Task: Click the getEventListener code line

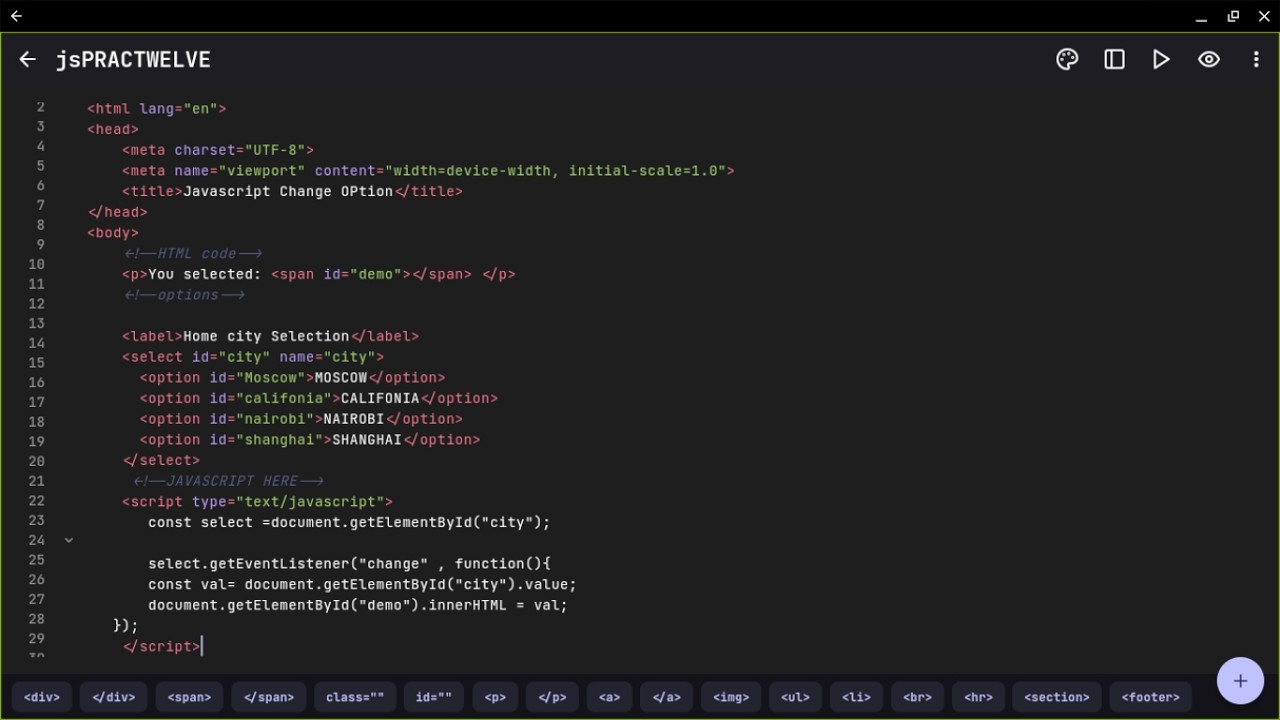Action: 349,564
